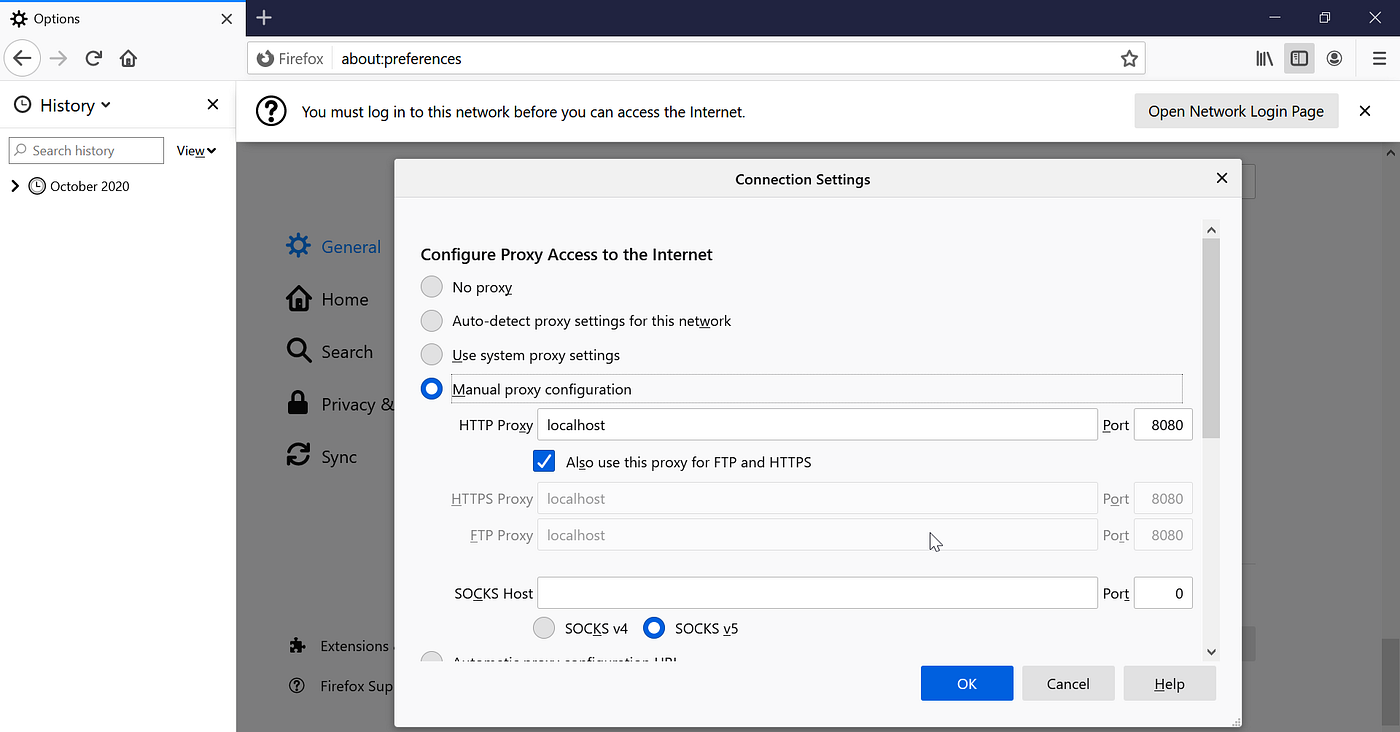1400x732 pixels.
Task: Open the Firefox home page icon
Action: tap(128, 58)
